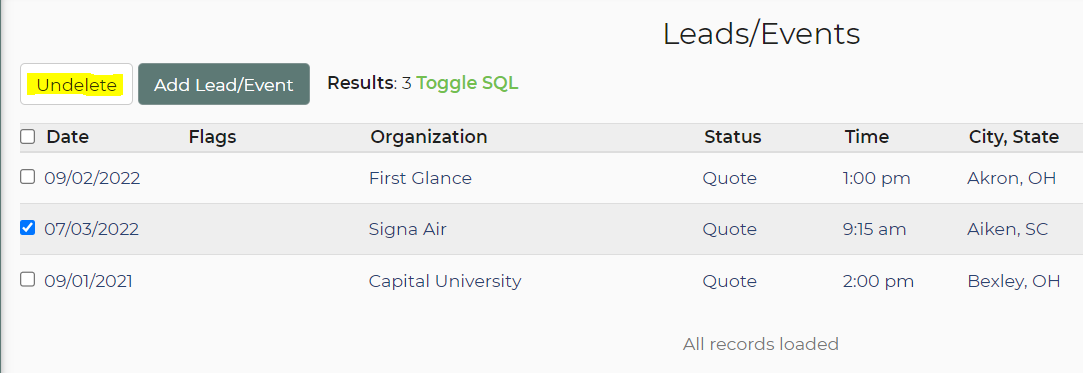Viewport: 1083px width, 373px height.
Task: Click the Add Lead/Event button
Action: [x=224, y=84]
